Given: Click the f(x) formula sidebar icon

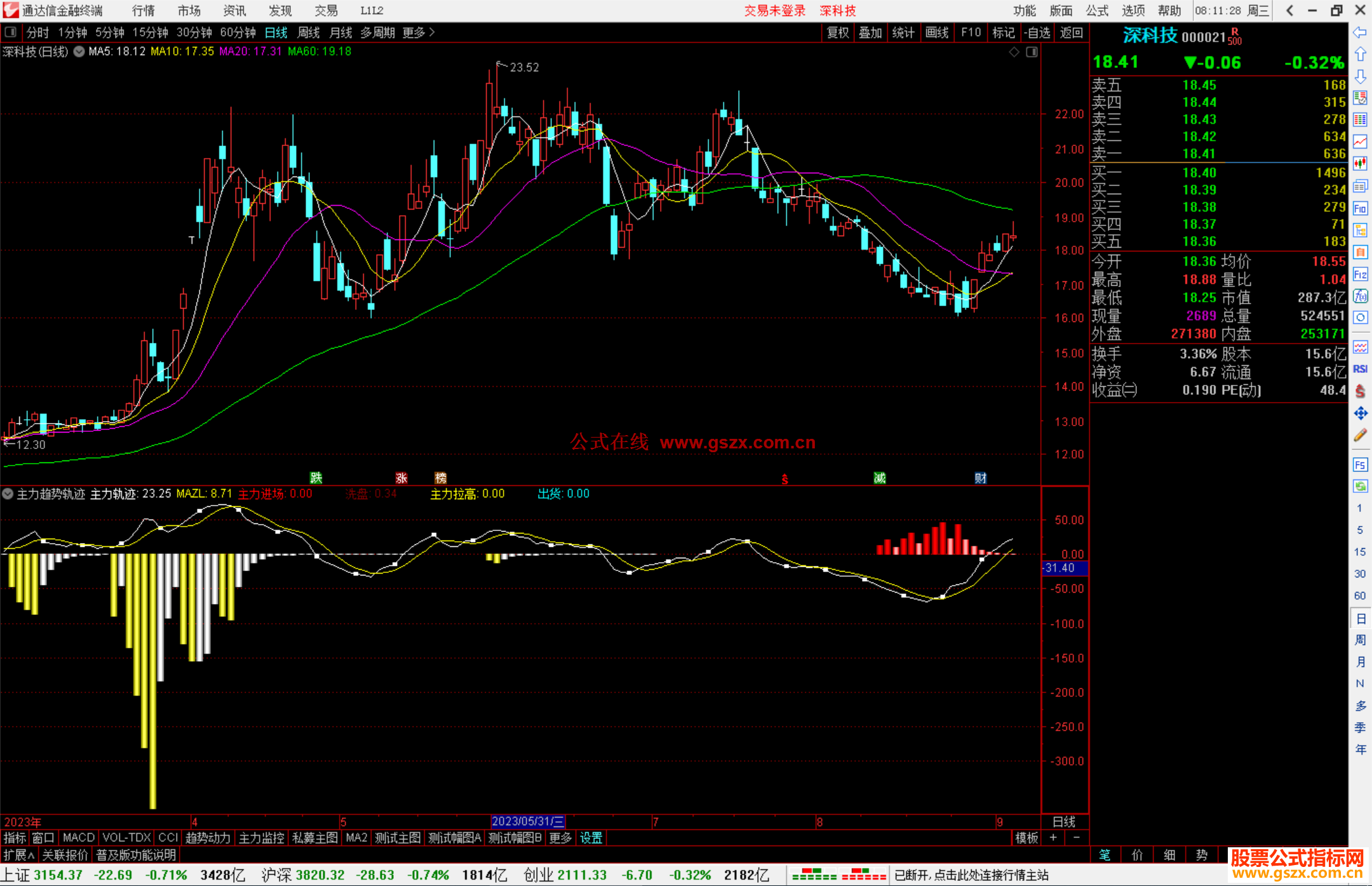Looking at the screenshot, I should coord(1360,296).
